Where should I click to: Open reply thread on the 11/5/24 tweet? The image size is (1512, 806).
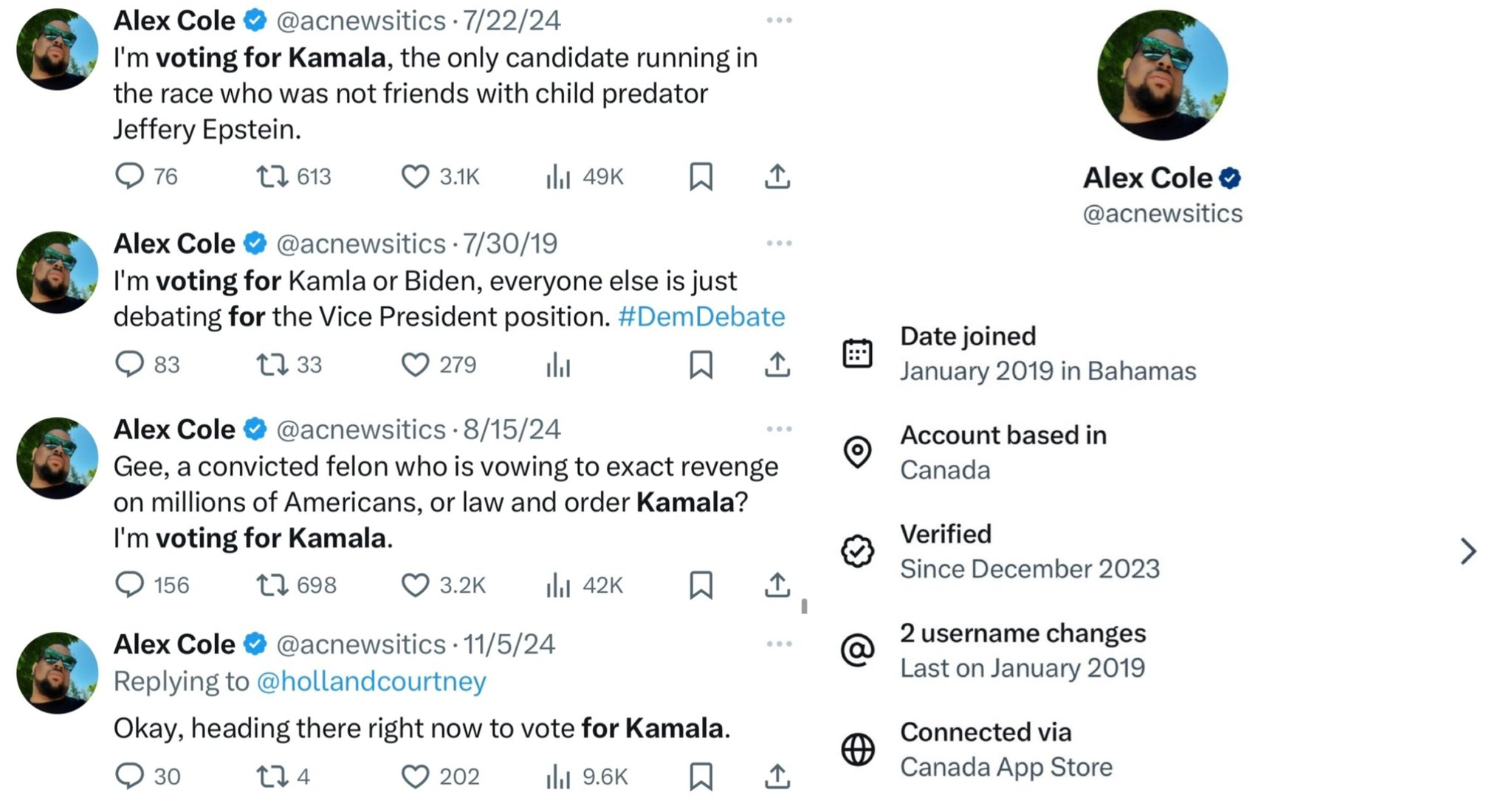click(130, 776)
